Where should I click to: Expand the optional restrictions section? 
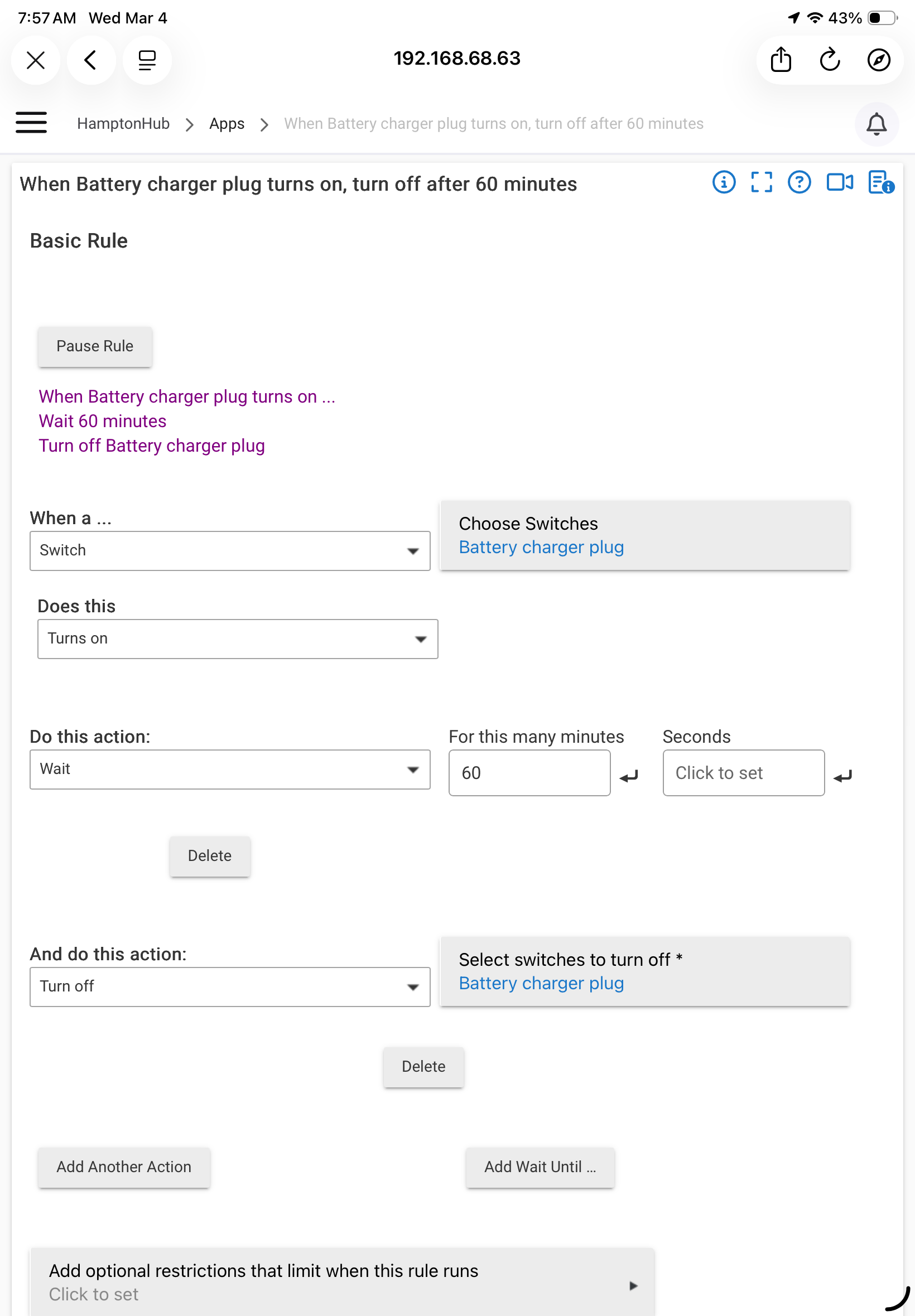[x=341, y=1281]
